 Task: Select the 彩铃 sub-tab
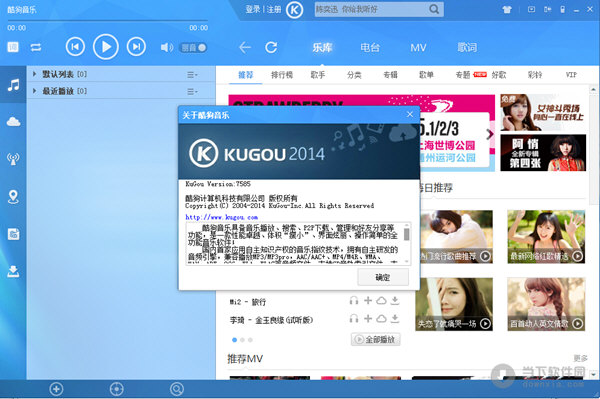tap(535, 75)
